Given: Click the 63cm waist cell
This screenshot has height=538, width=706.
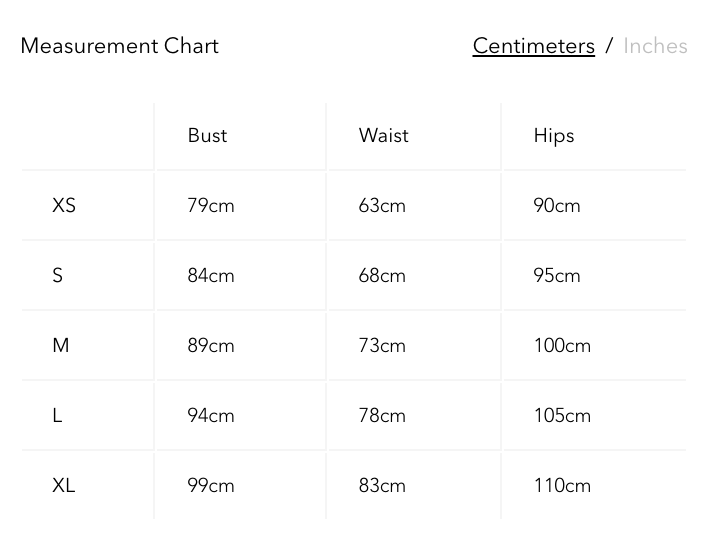Looking at the screenshot, I should [x=382, y=206].
